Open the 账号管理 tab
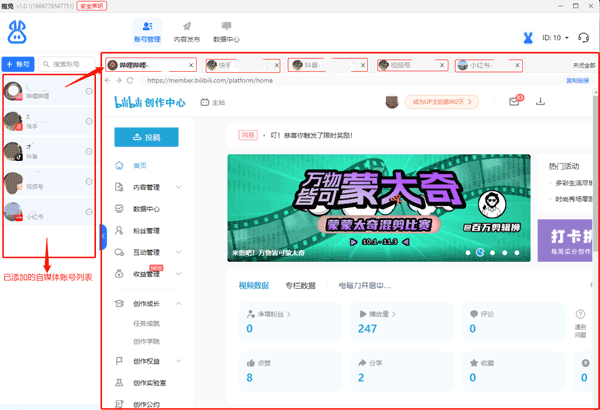Image resolution: width=600 pixels, height=410 pixels. (x=147, y=32)
